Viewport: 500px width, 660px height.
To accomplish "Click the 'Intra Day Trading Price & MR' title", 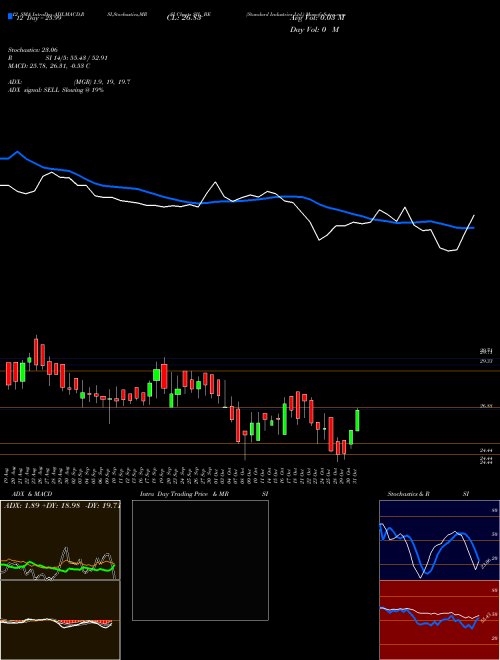I will [x=184, y=494].
